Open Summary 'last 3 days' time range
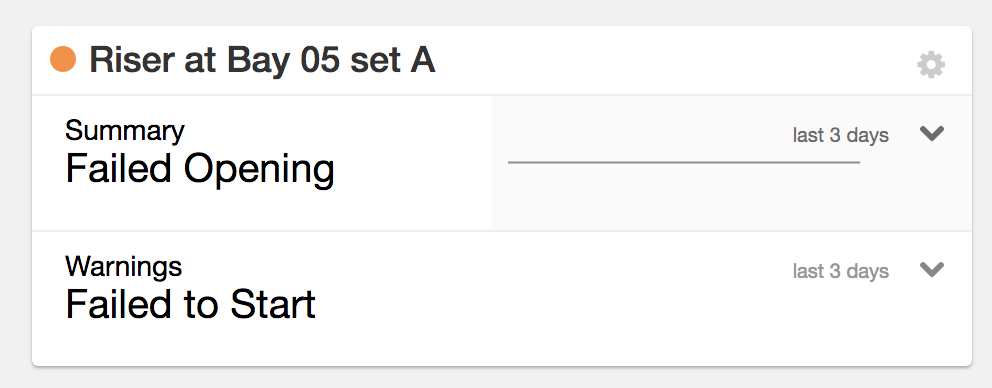The width and height of the screenshot is (992, 388). [841, 135]
